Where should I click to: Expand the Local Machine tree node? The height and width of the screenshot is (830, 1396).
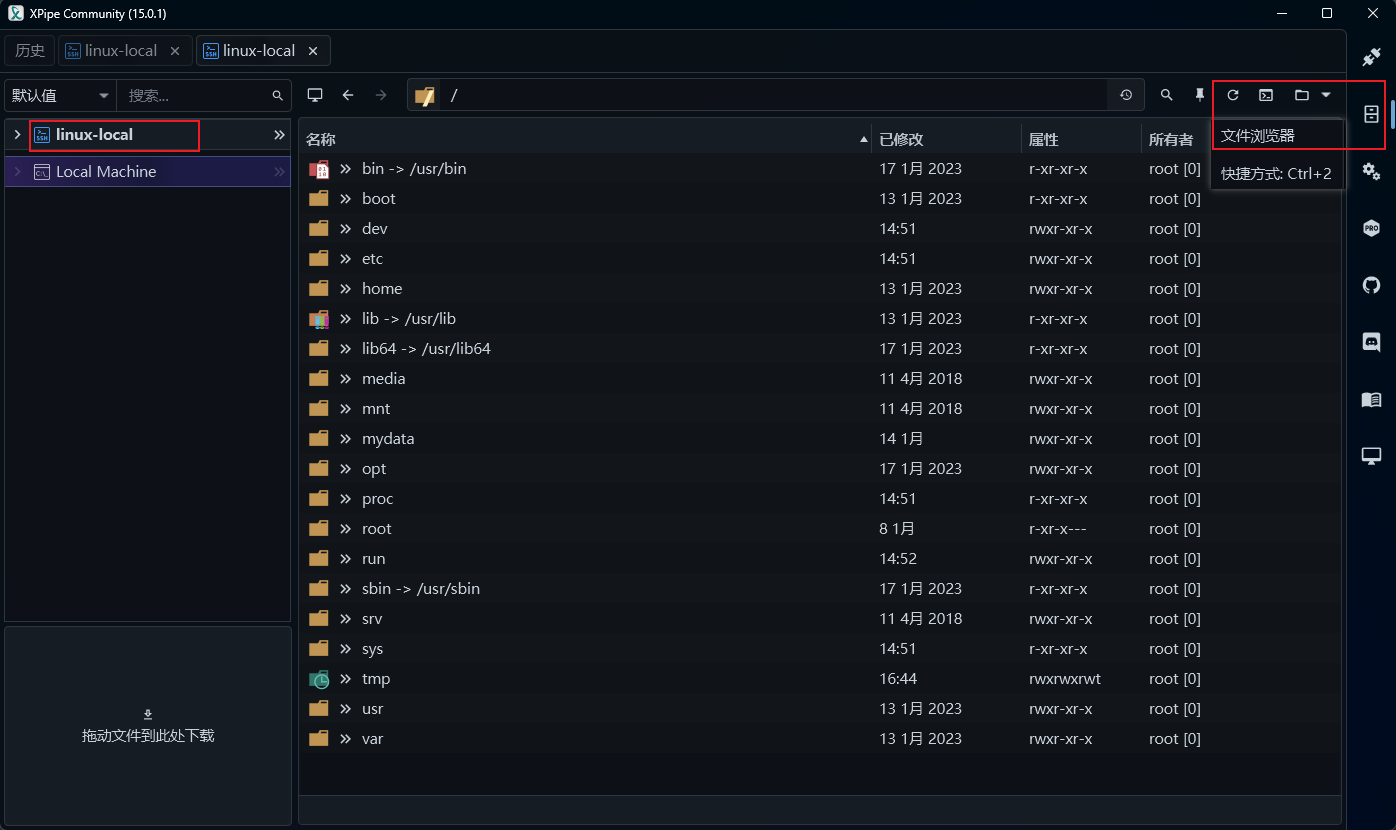tap(17, 172)
